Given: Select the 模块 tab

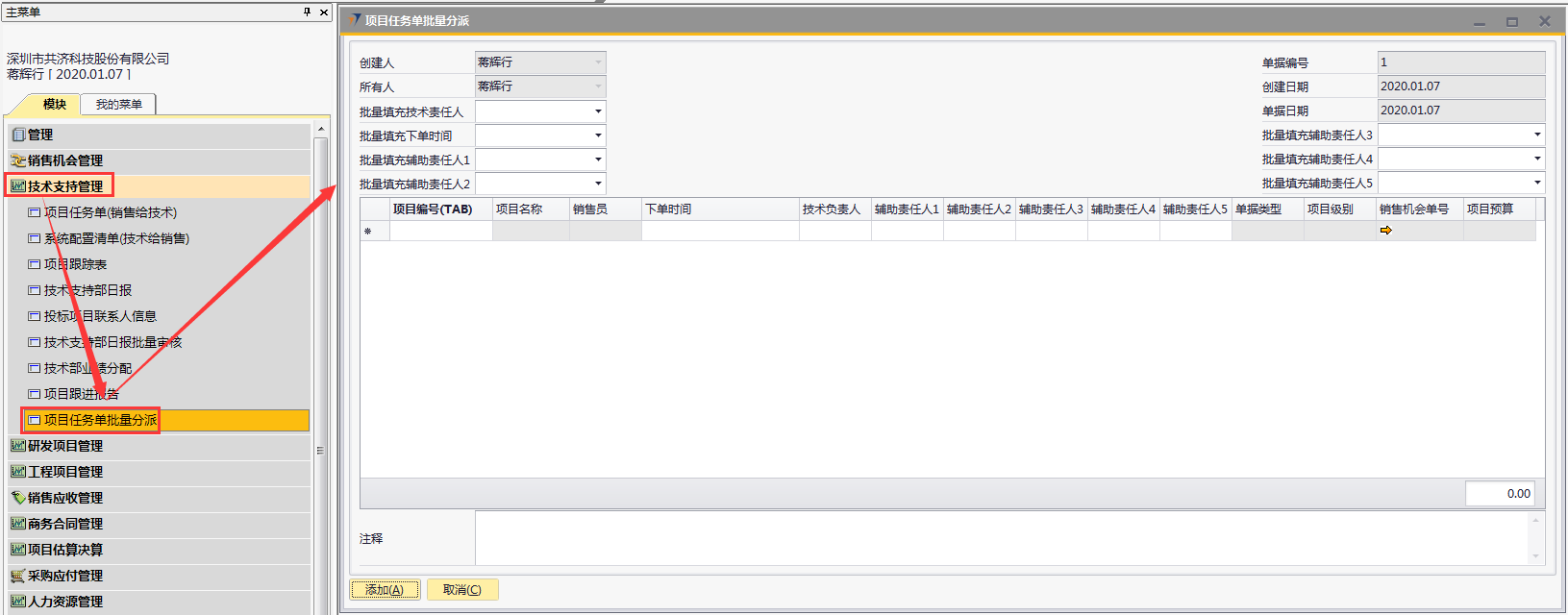Looking at the screenshot, I should tap(55, 105).
